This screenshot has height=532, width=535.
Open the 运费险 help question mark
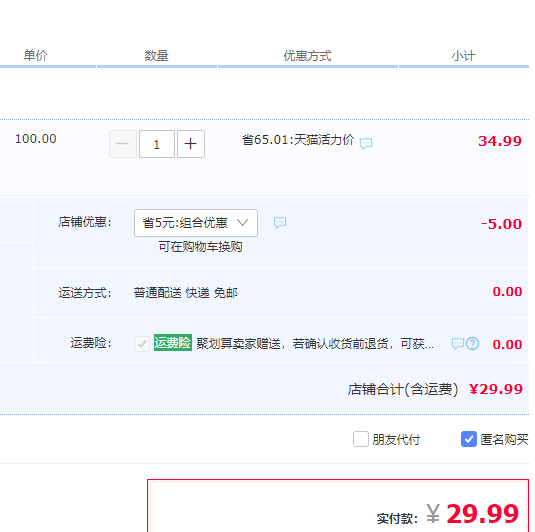[x=473, y=344]
